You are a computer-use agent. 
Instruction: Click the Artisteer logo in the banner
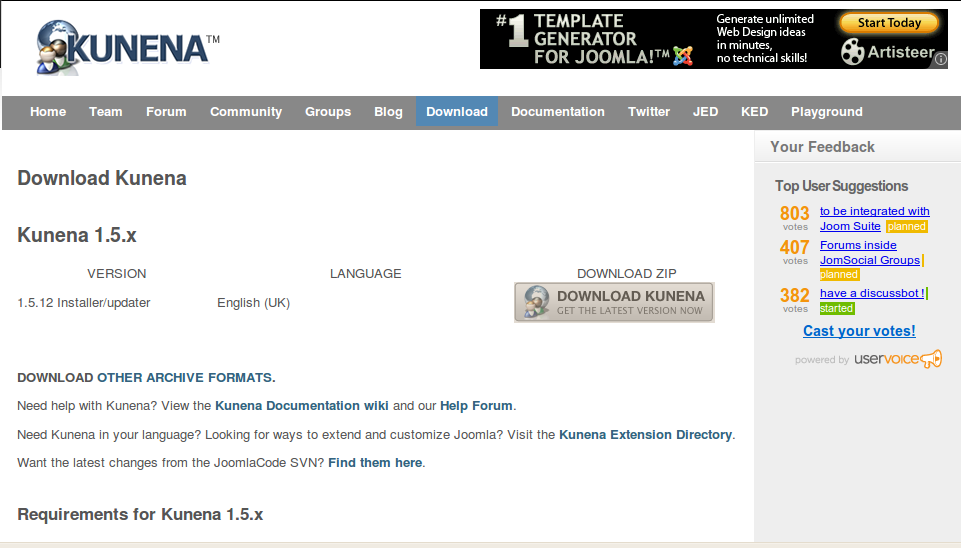[x=889, y=52]
